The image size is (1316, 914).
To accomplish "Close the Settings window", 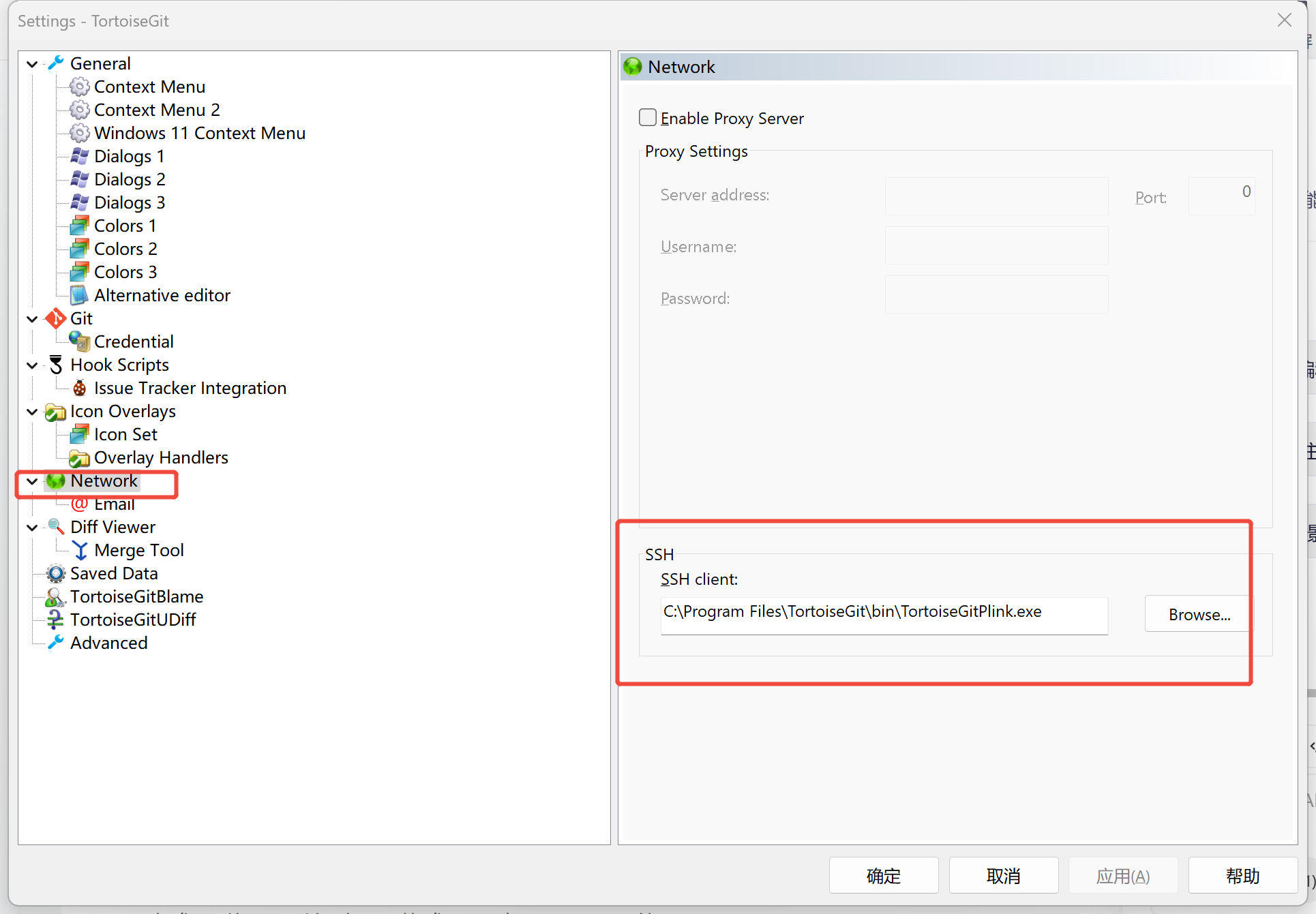I will click(x=1285, y=20).
